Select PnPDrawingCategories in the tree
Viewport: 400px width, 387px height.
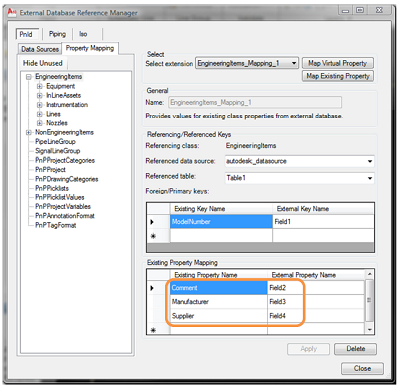(x=67, y=179)
